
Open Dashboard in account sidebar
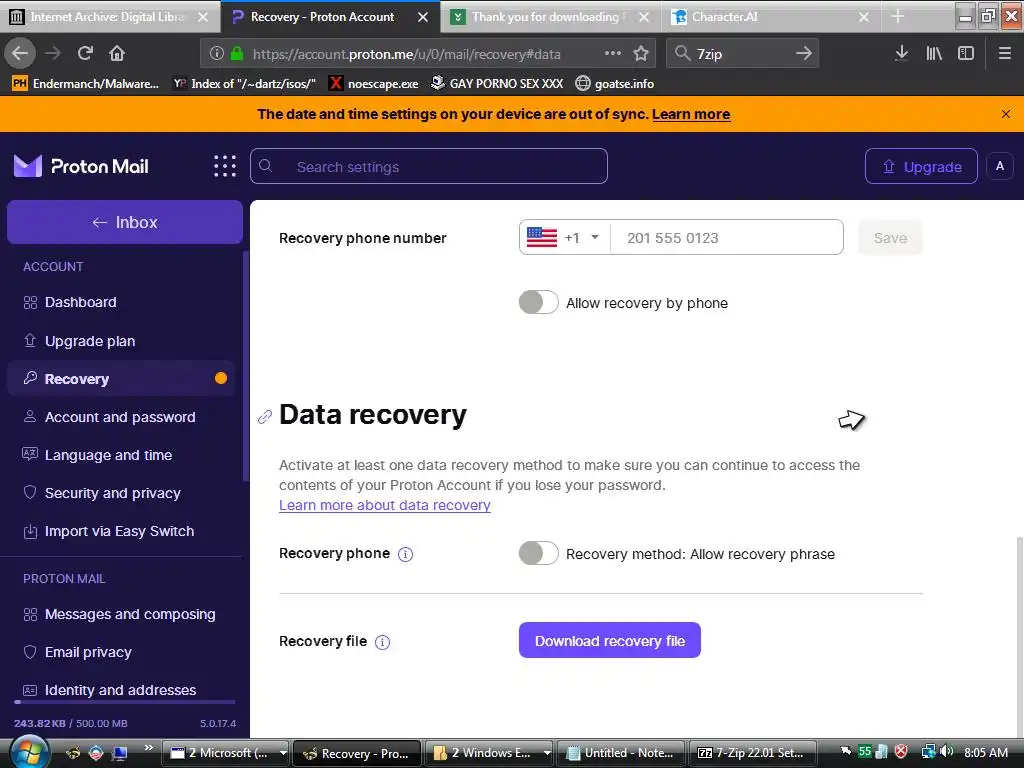click(121, 302)
